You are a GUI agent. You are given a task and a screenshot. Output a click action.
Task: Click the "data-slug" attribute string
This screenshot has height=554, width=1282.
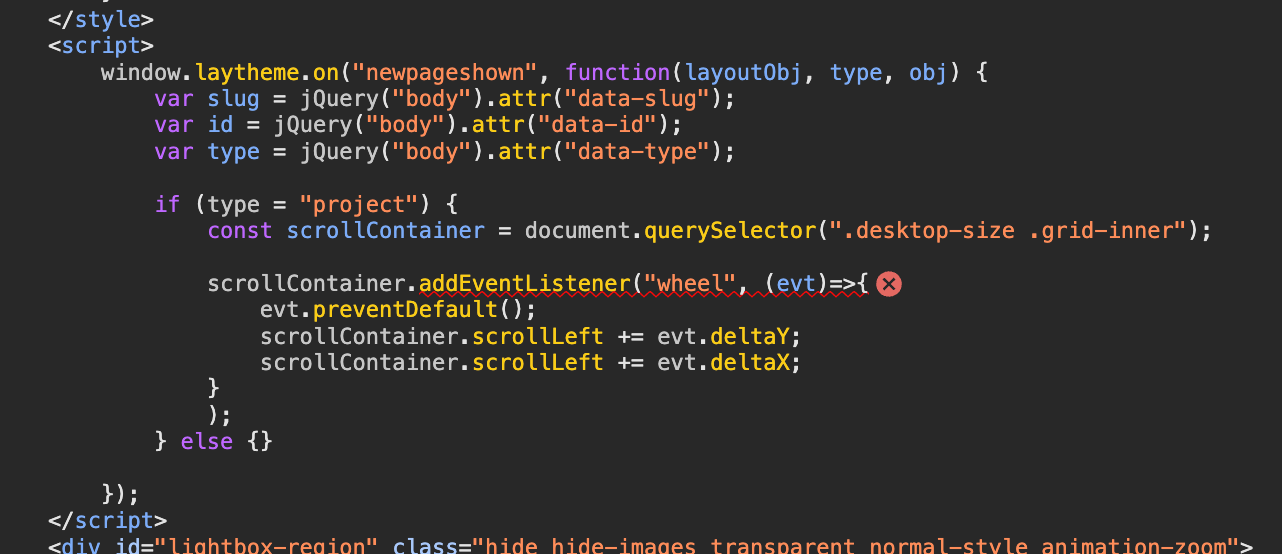point(638,99)
